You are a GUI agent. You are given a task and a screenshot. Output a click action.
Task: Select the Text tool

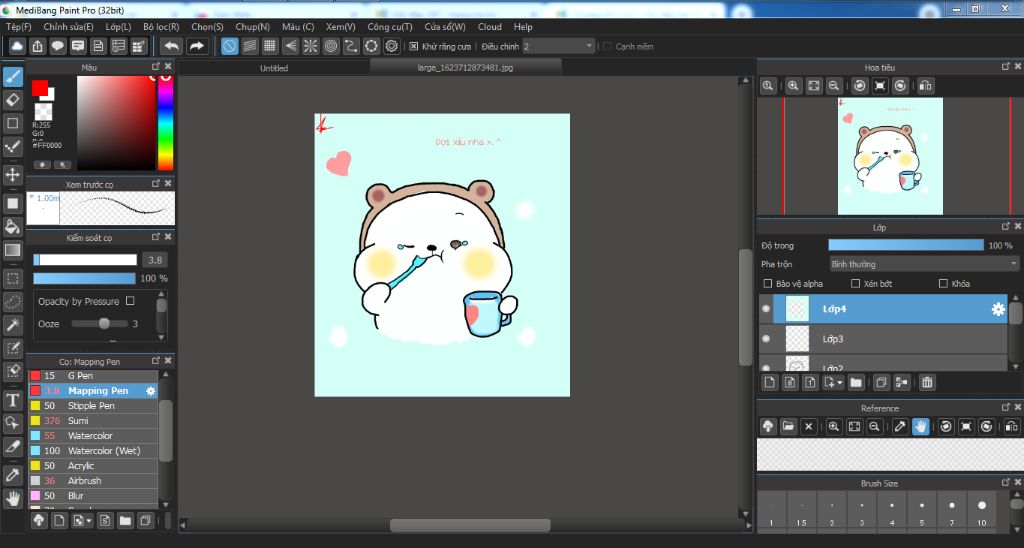pyautogui.click(x=12, y=400)
